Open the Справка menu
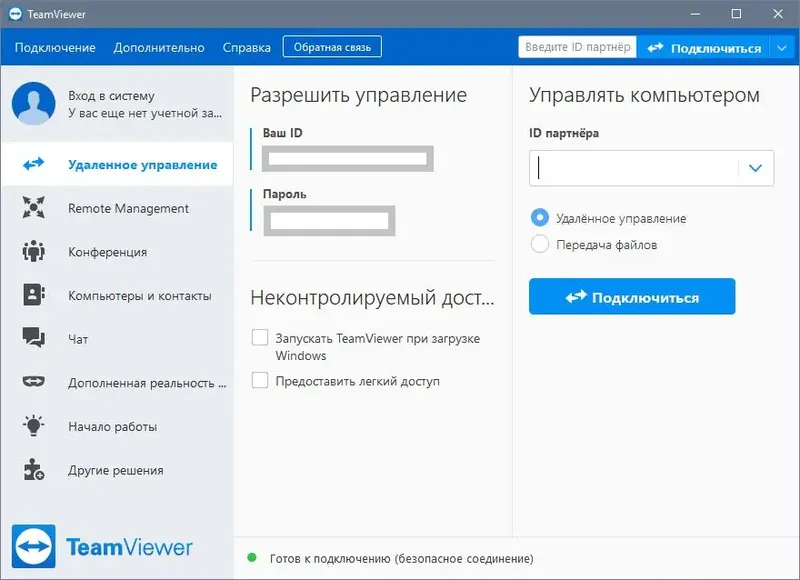Screen dimensions: 800x580 click(x=246, y=47)
